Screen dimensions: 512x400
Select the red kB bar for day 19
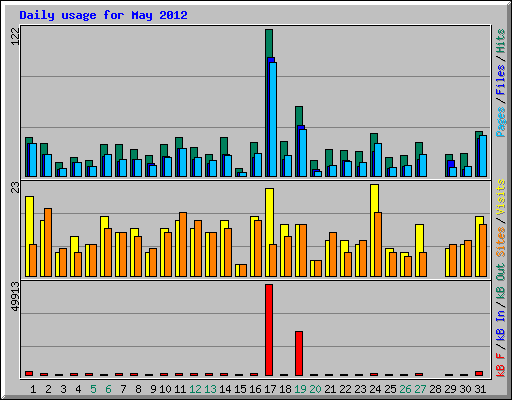[299, 354]
